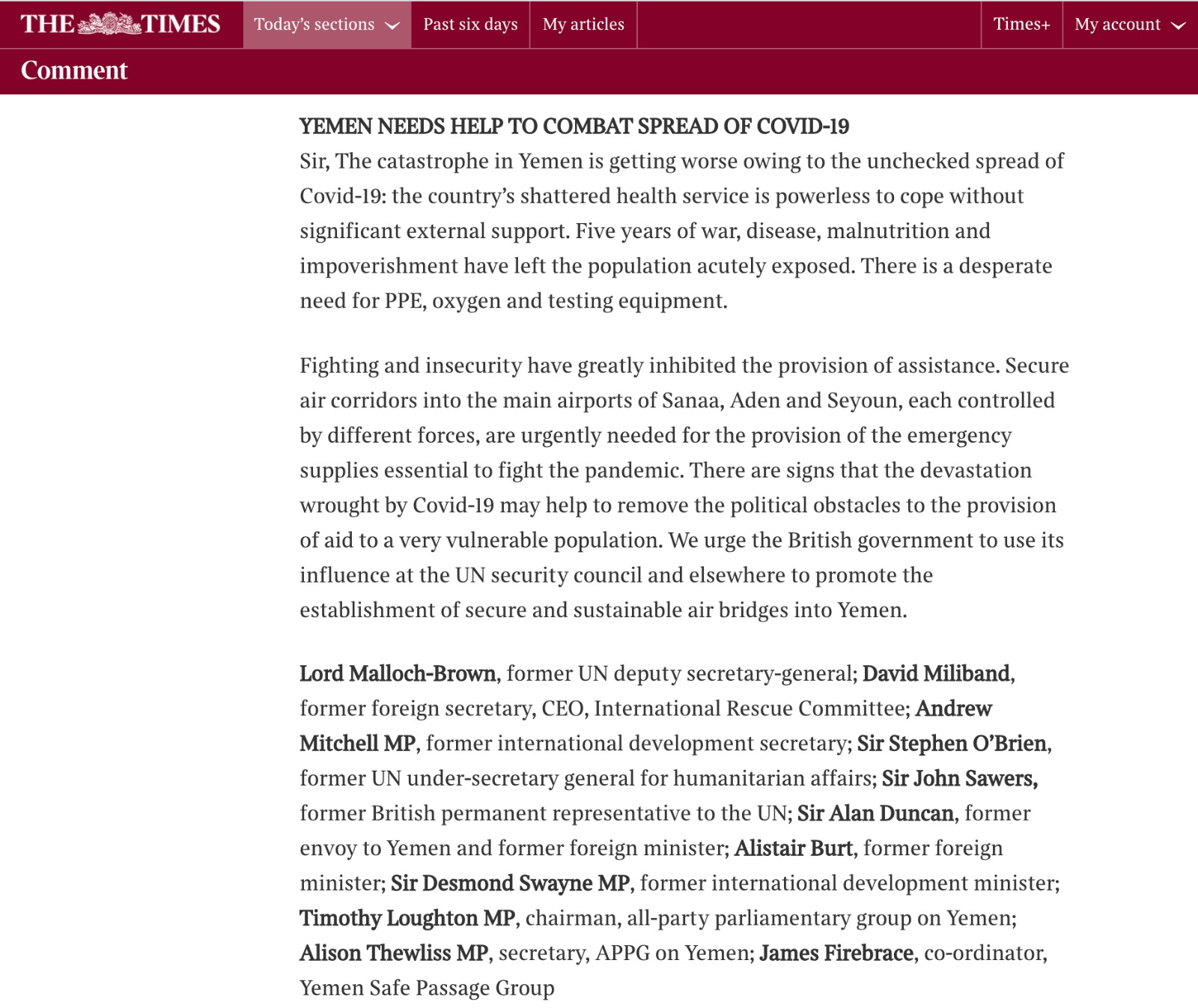Visit the Times+ link

(1021, 24)
